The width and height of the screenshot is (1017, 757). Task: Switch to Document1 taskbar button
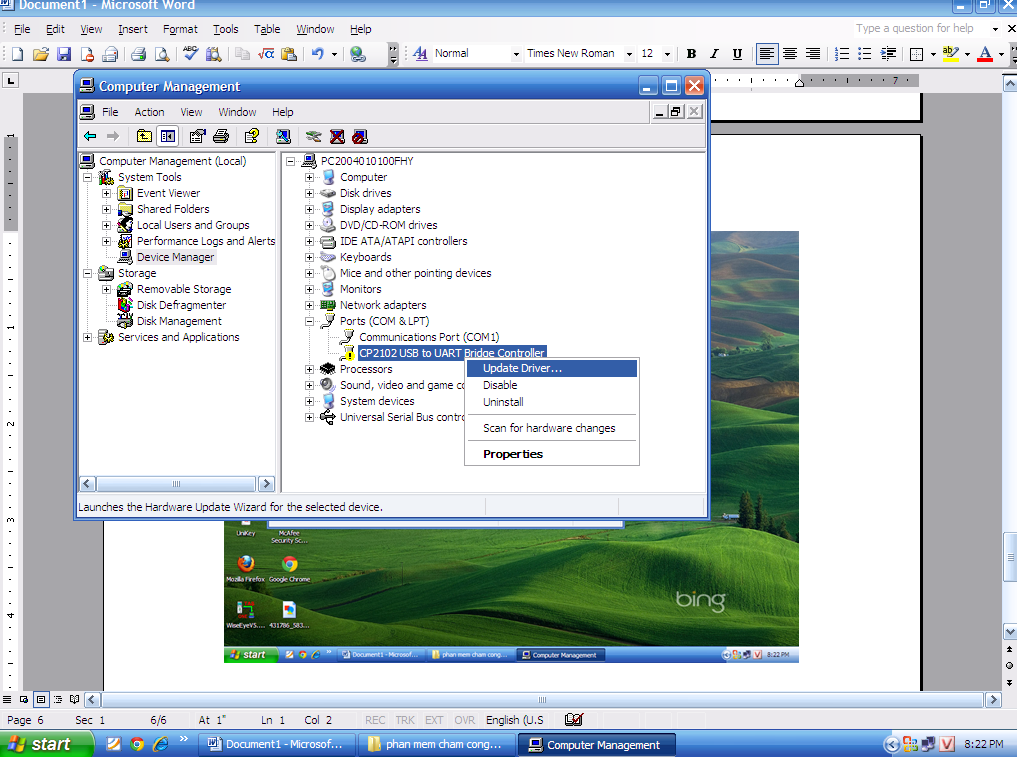point(275,744)
